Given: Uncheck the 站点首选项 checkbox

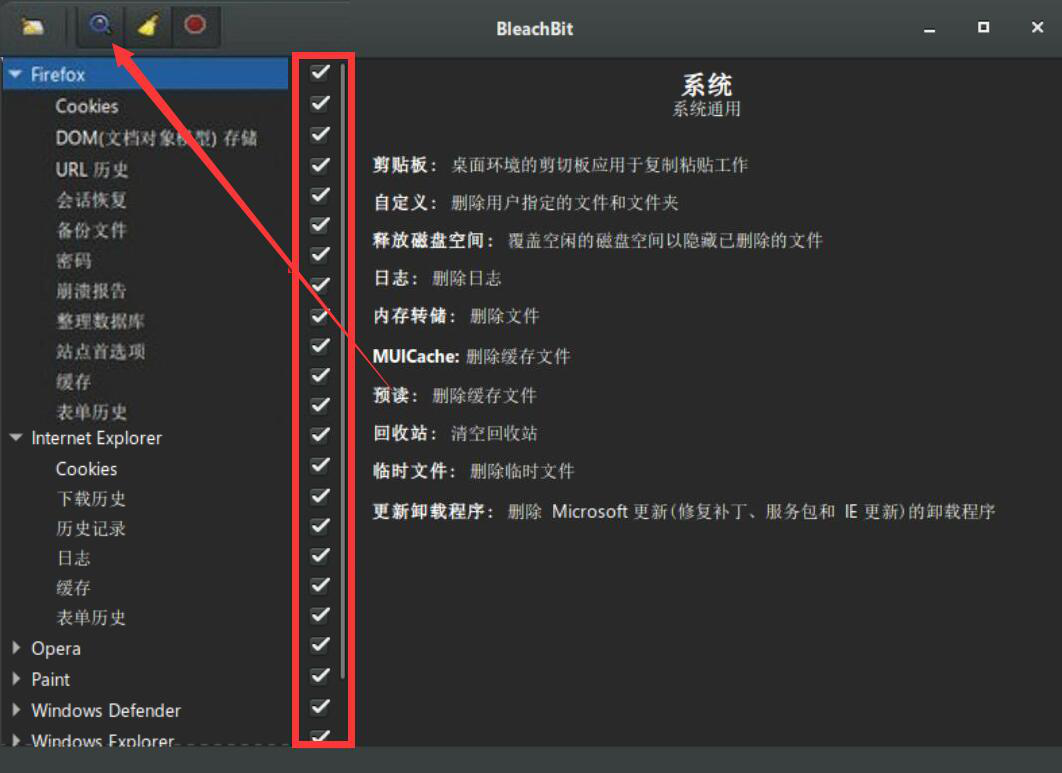Looking at the screenshot, I should [x=320, y=346].
